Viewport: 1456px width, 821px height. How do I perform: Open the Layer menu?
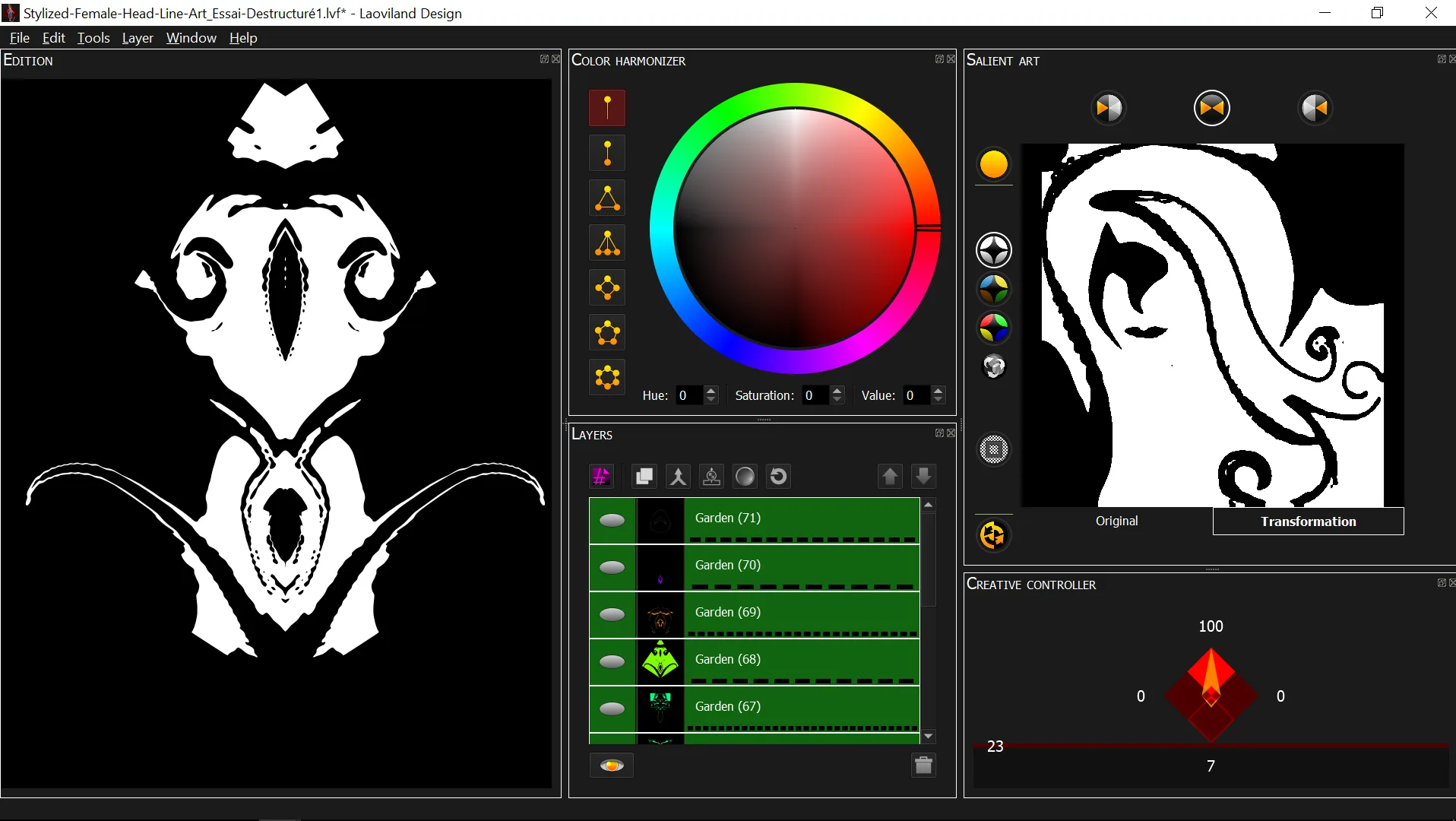[138, 38]
